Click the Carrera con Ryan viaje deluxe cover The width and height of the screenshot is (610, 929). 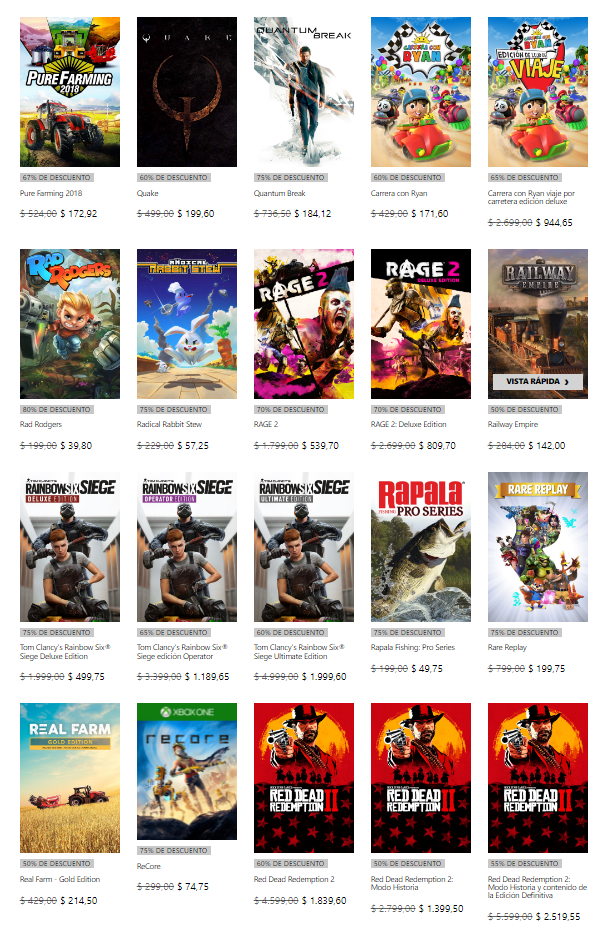point(538,92)
